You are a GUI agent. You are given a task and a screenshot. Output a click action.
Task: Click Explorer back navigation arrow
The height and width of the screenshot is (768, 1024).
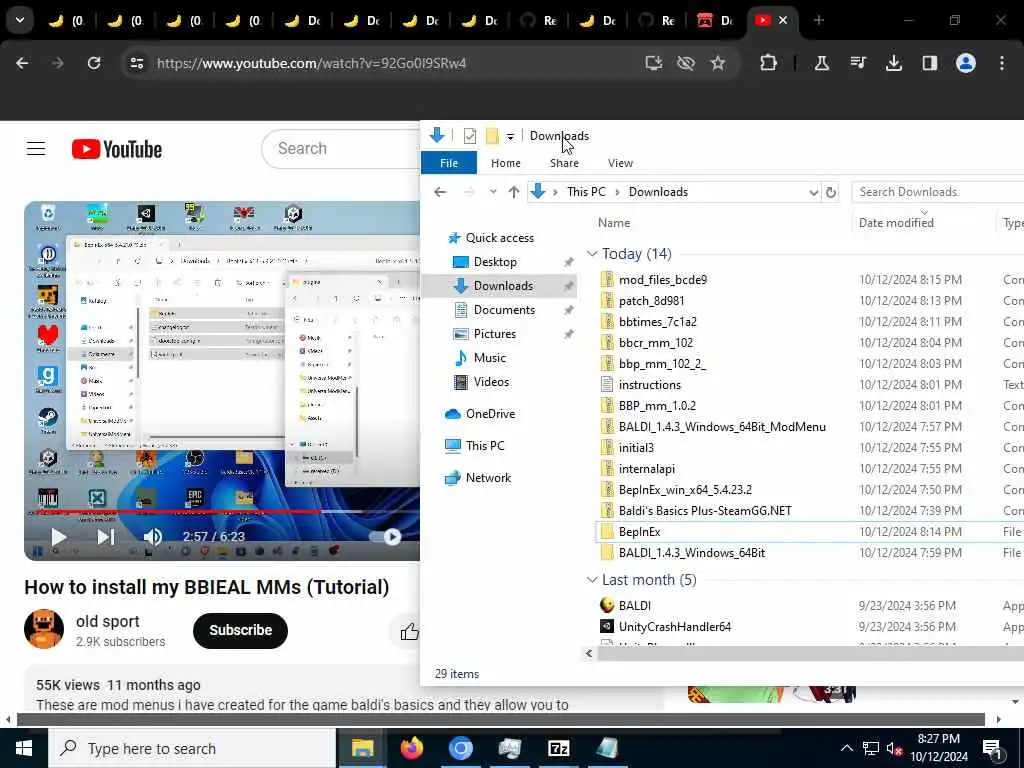tap(440, 192)
